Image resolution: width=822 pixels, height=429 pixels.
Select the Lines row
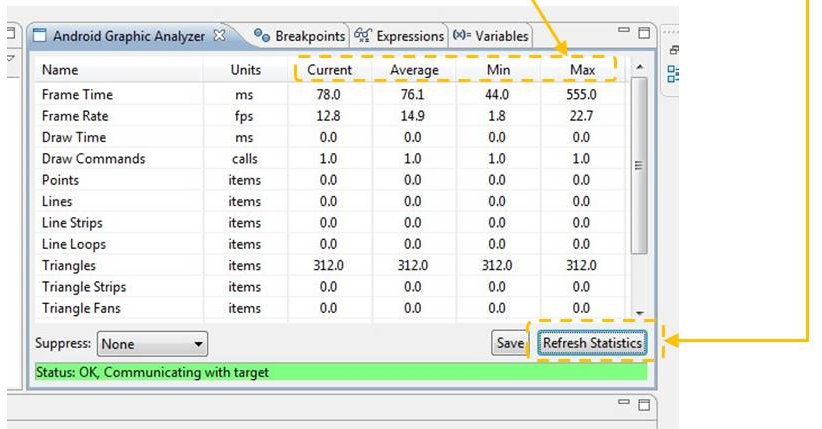click(330, 201)
